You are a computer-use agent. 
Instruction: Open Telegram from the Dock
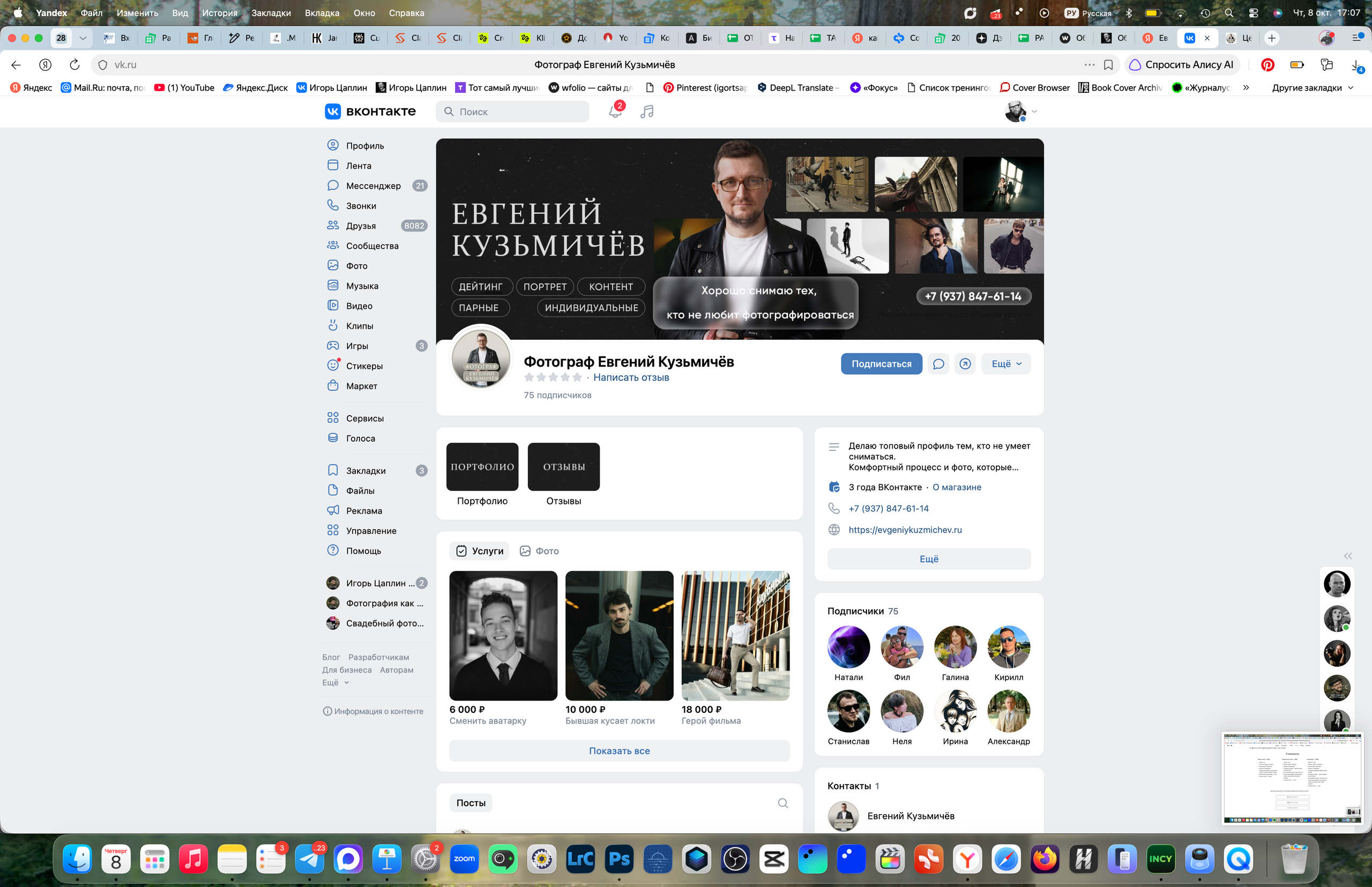point(310,859)
